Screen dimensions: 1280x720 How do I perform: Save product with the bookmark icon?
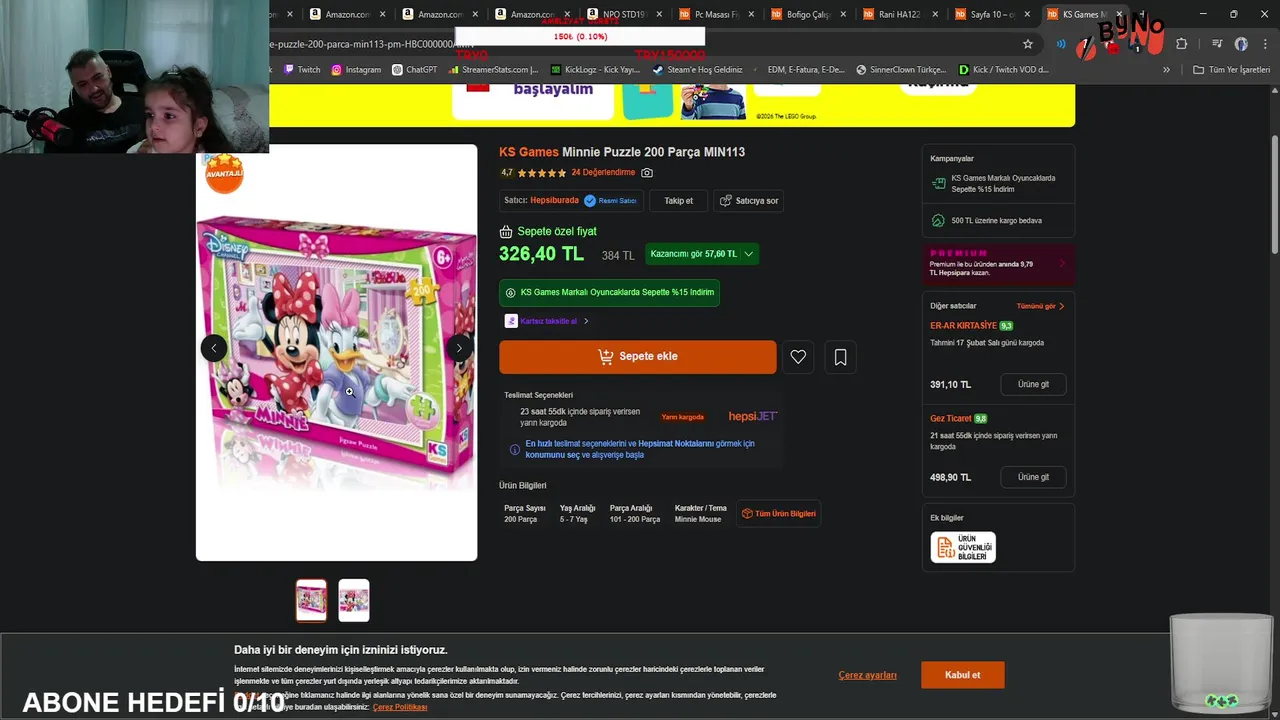point(840,357)
